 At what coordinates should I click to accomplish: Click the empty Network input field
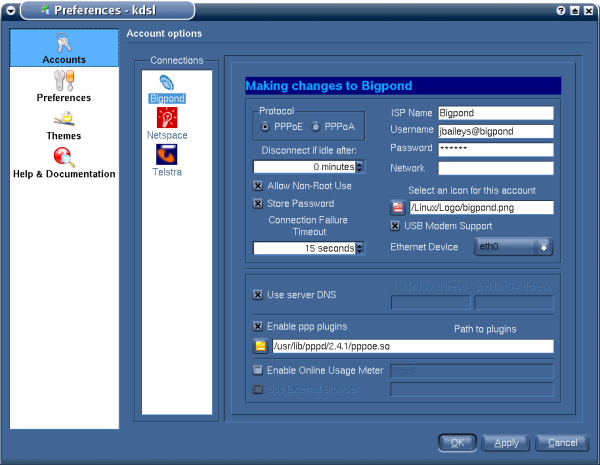point(496,168)
